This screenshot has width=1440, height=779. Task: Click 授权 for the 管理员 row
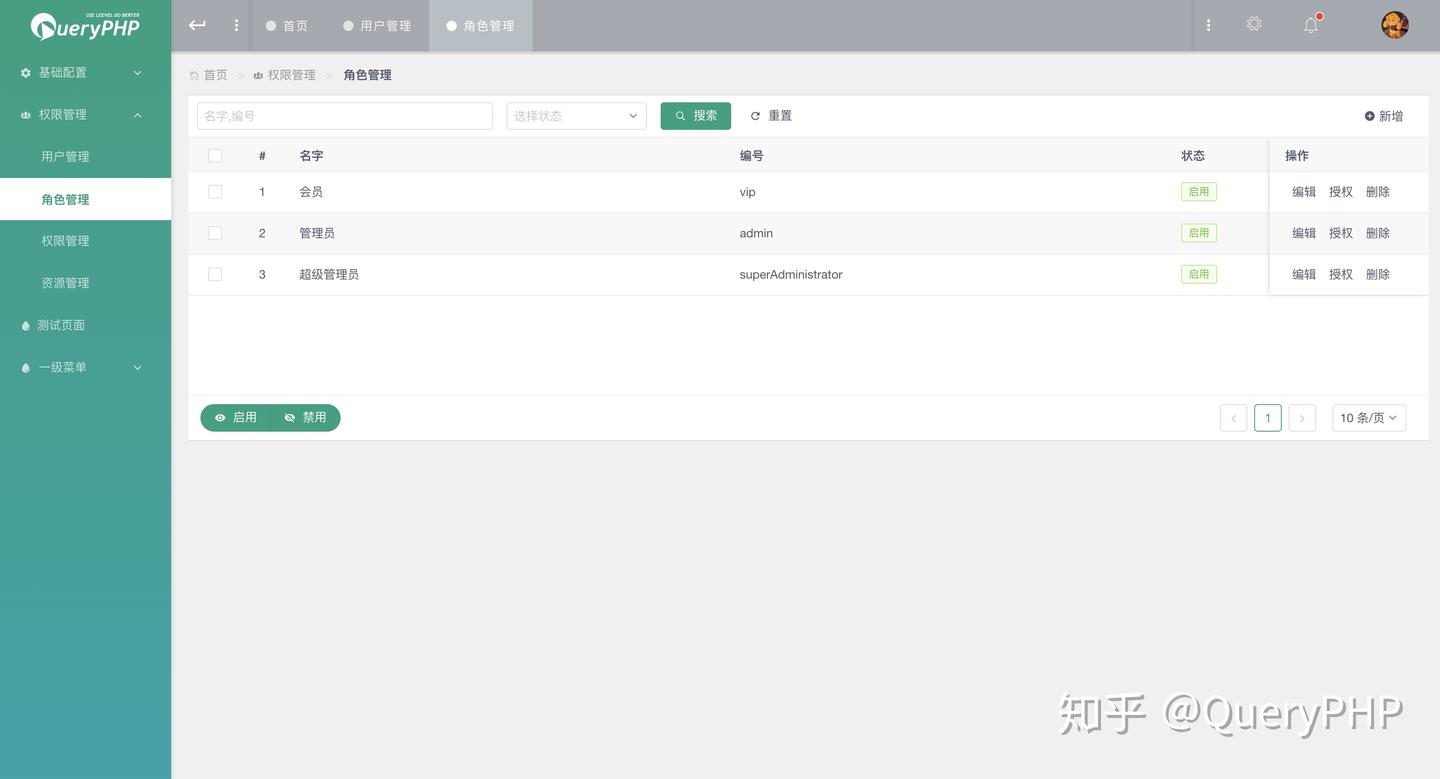(x=1341, y=233)
